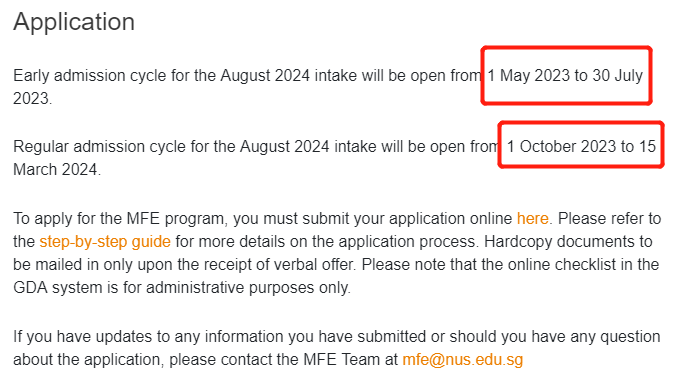
Task: Click the '2023.' text ending the first paragraph
Action: point(33,99)
